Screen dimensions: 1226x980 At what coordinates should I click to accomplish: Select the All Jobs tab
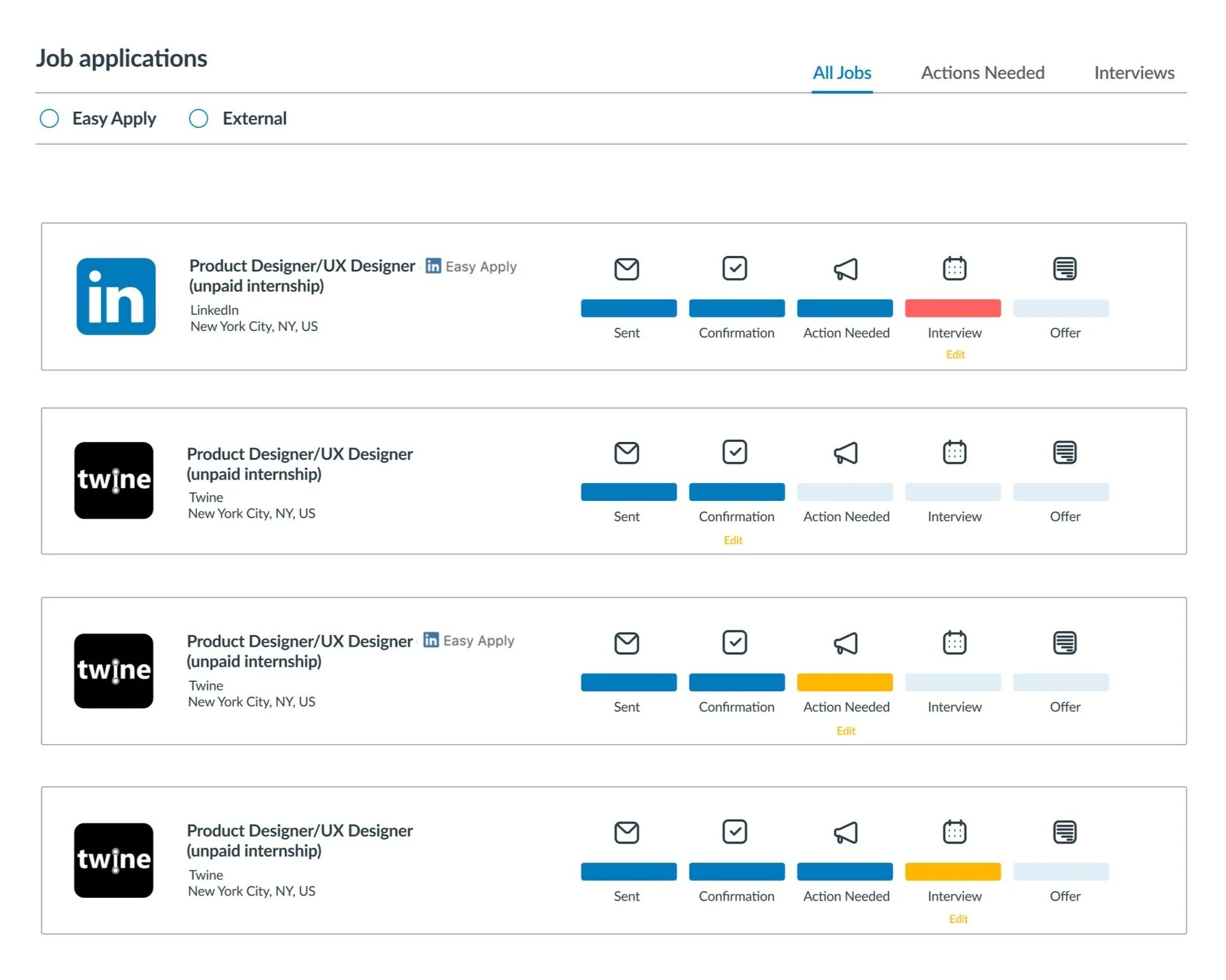[x=842, y=73]
